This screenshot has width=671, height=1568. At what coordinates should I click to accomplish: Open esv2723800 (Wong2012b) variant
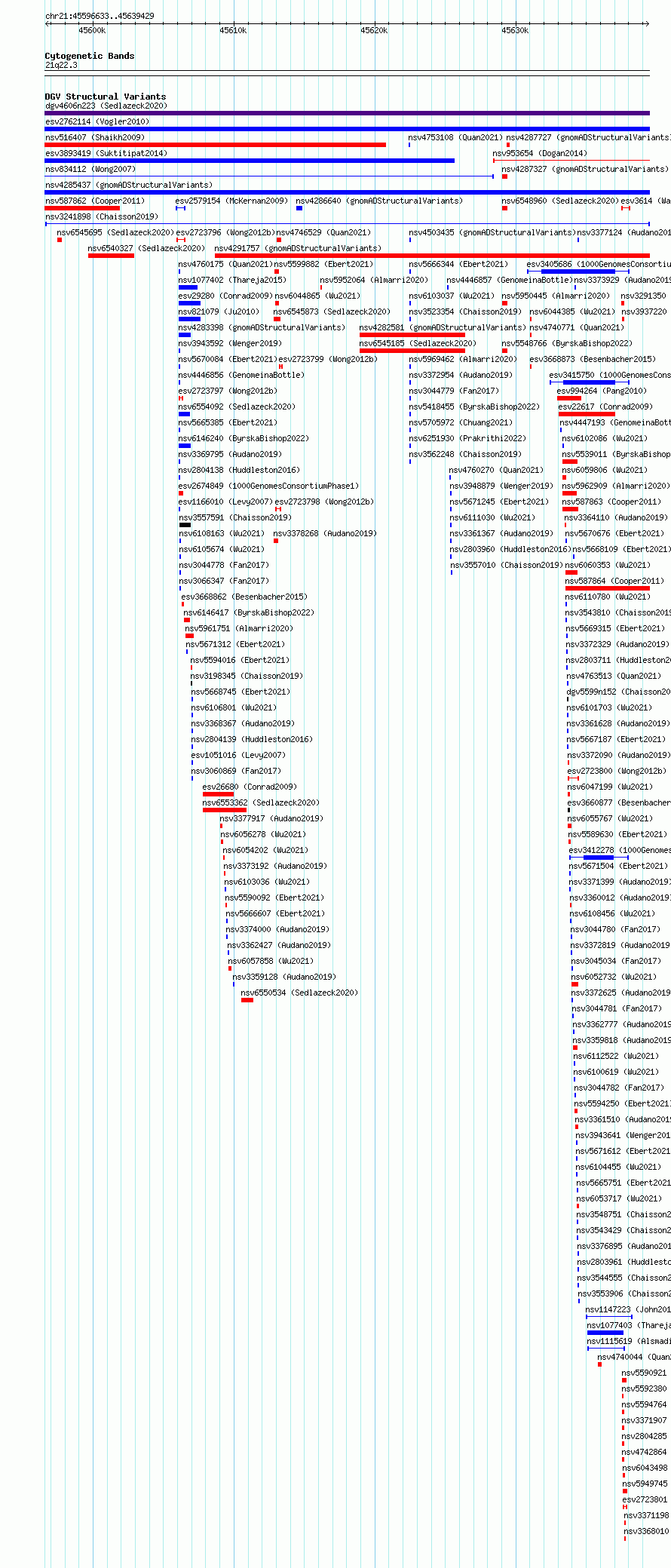[617, 772]
